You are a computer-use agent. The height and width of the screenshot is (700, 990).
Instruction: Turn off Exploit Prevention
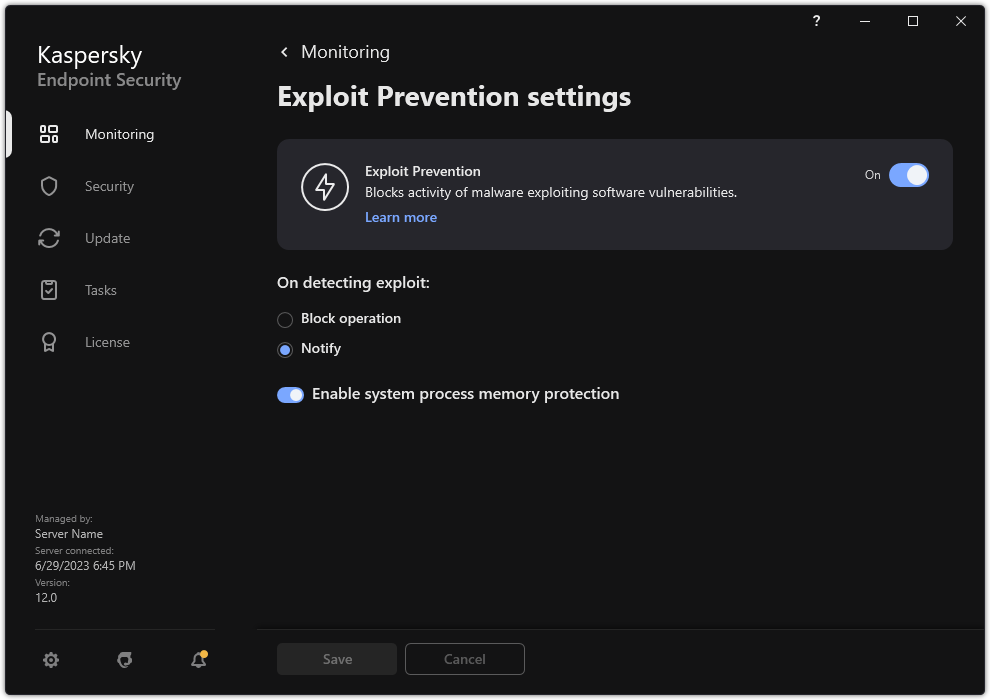point(909,175)
